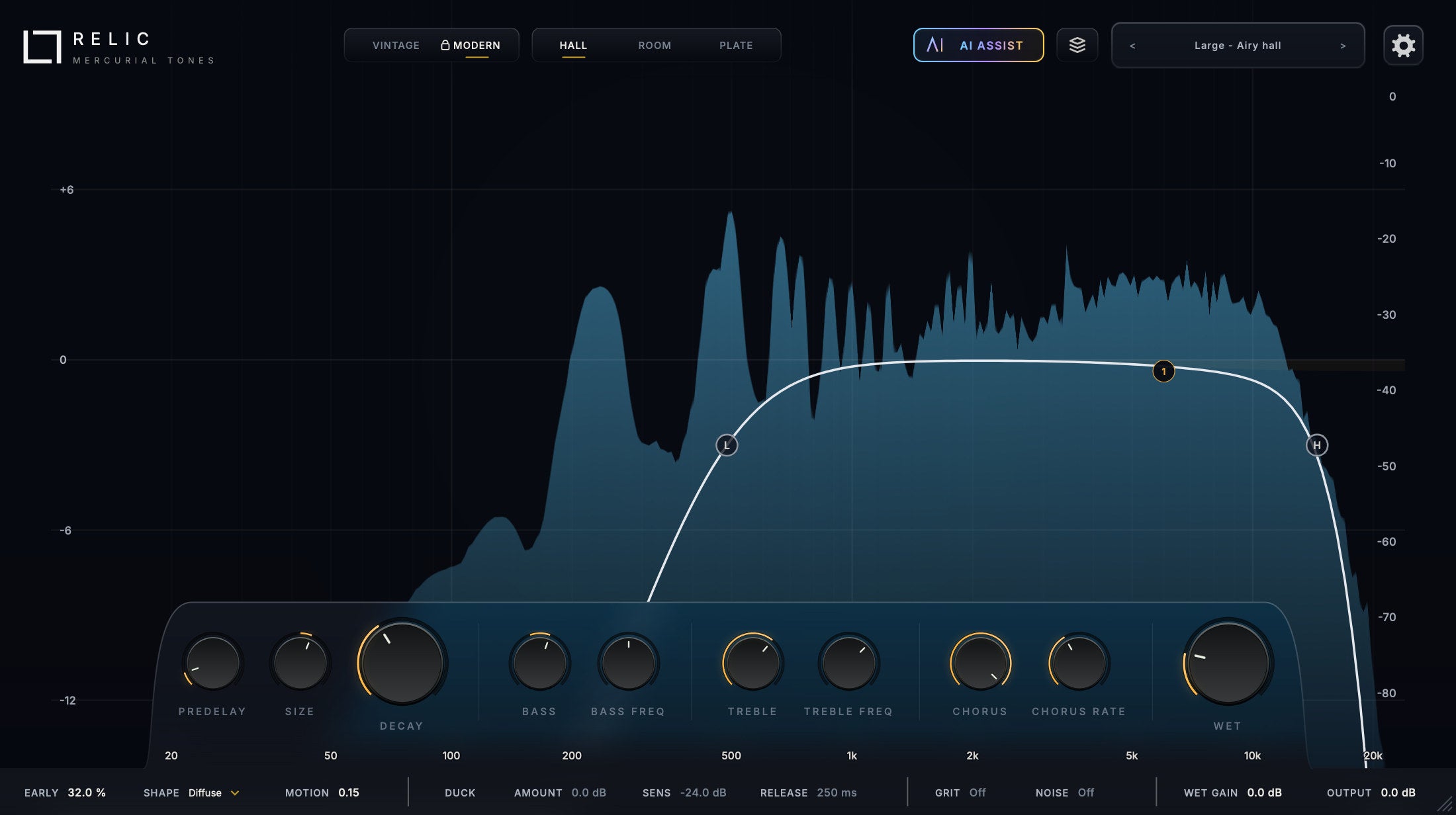The width and height of the screenshot is (1456, 815).
Task: Toggle the Duck feature
Action: (460, 793)
